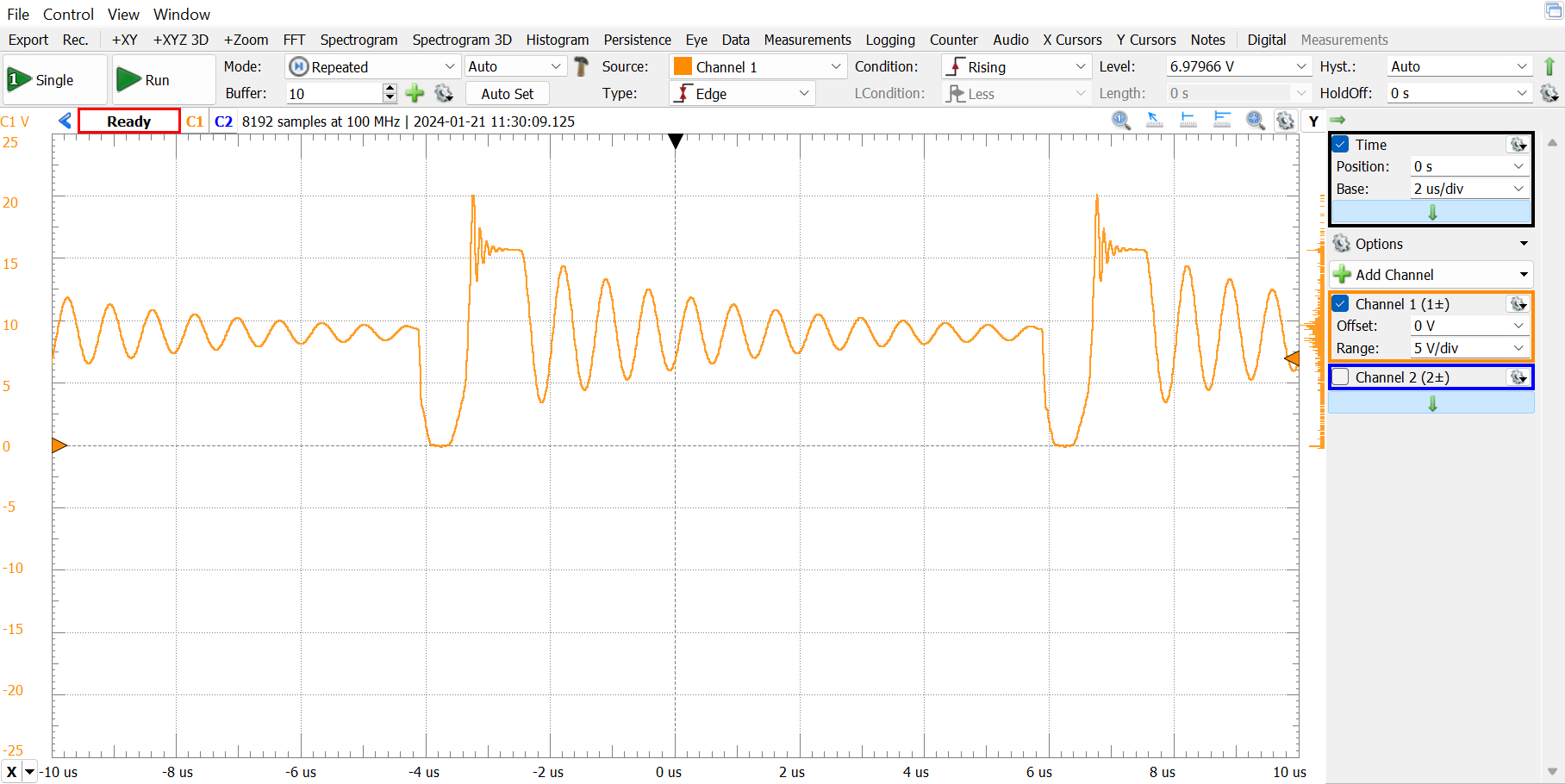
Task: Click the hammer force-trigger icon
Action: coord(582,66)
